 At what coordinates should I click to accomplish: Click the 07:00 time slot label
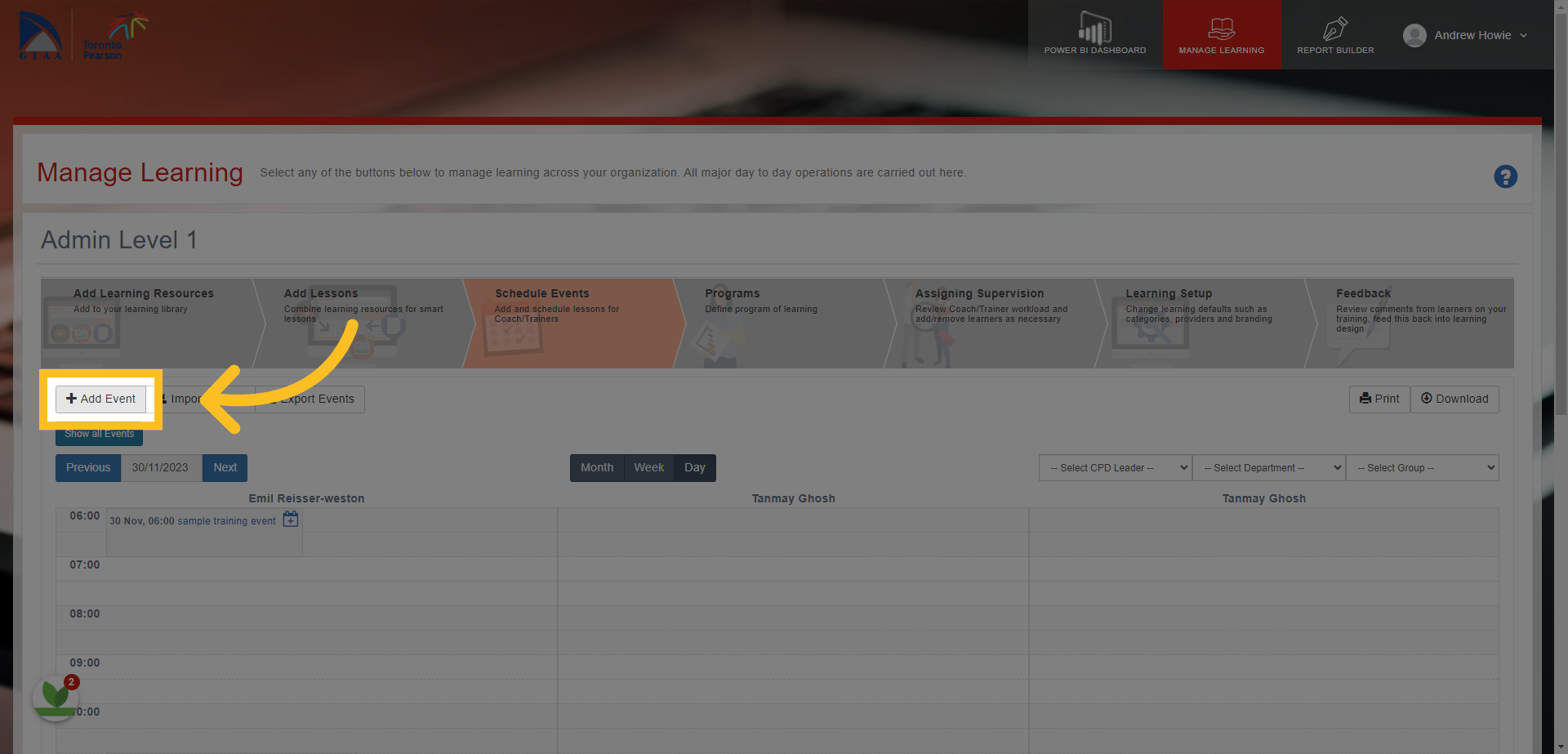[x=84, y=564]
